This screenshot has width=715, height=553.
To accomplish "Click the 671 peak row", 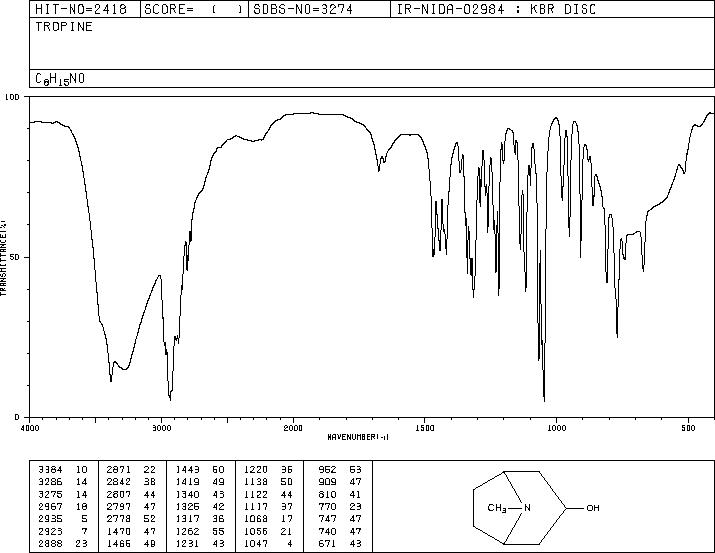I will (x=340, y=543).
